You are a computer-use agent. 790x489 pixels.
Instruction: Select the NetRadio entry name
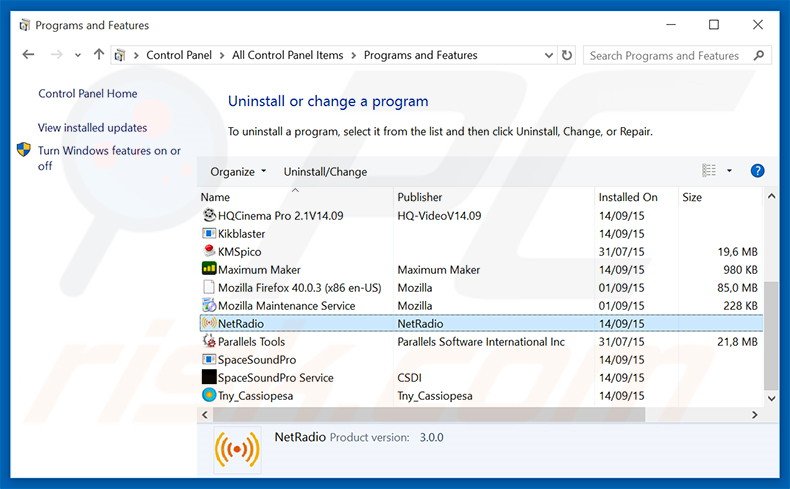coord(241,323)
